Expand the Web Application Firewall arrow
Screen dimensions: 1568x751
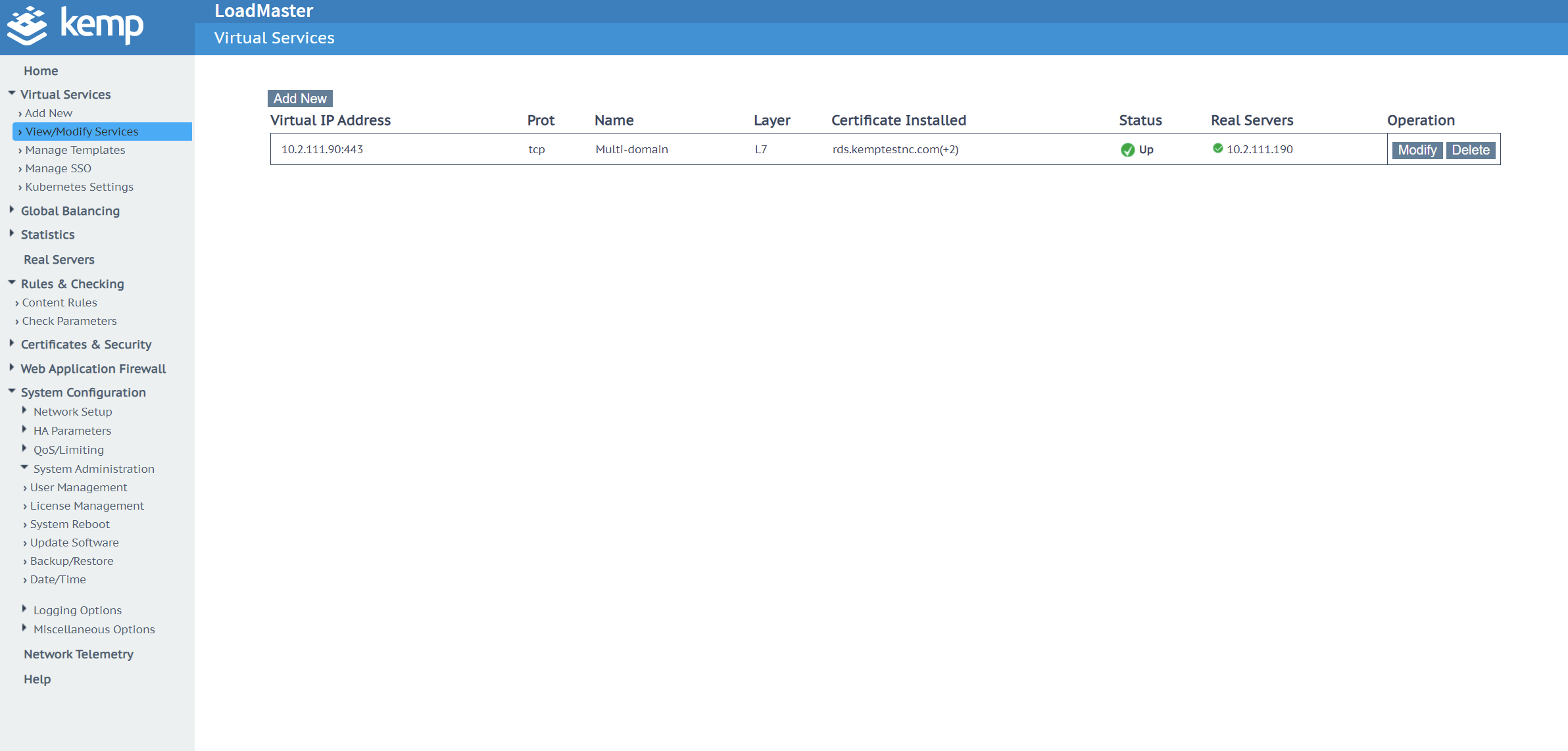point(12,368)
